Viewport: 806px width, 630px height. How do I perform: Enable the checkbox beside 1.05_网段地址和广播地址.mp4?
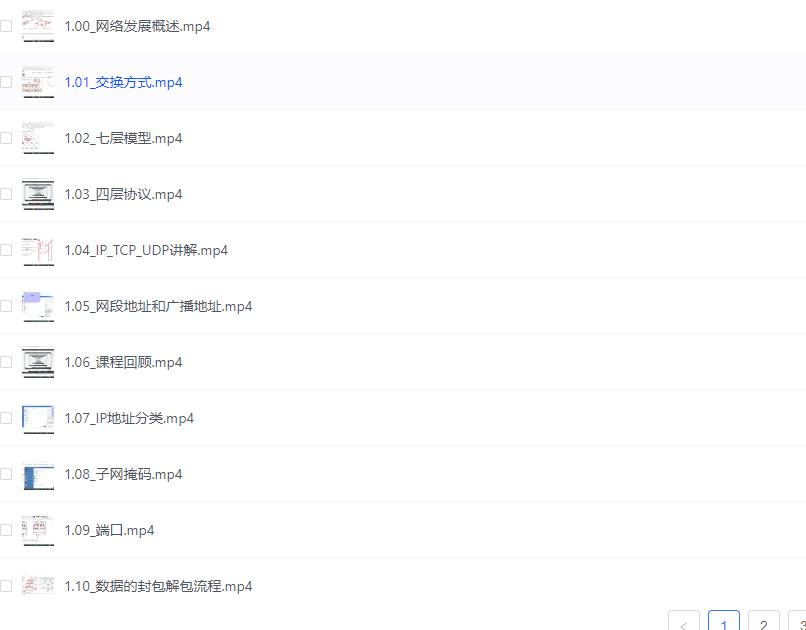[x=6, y=306]
